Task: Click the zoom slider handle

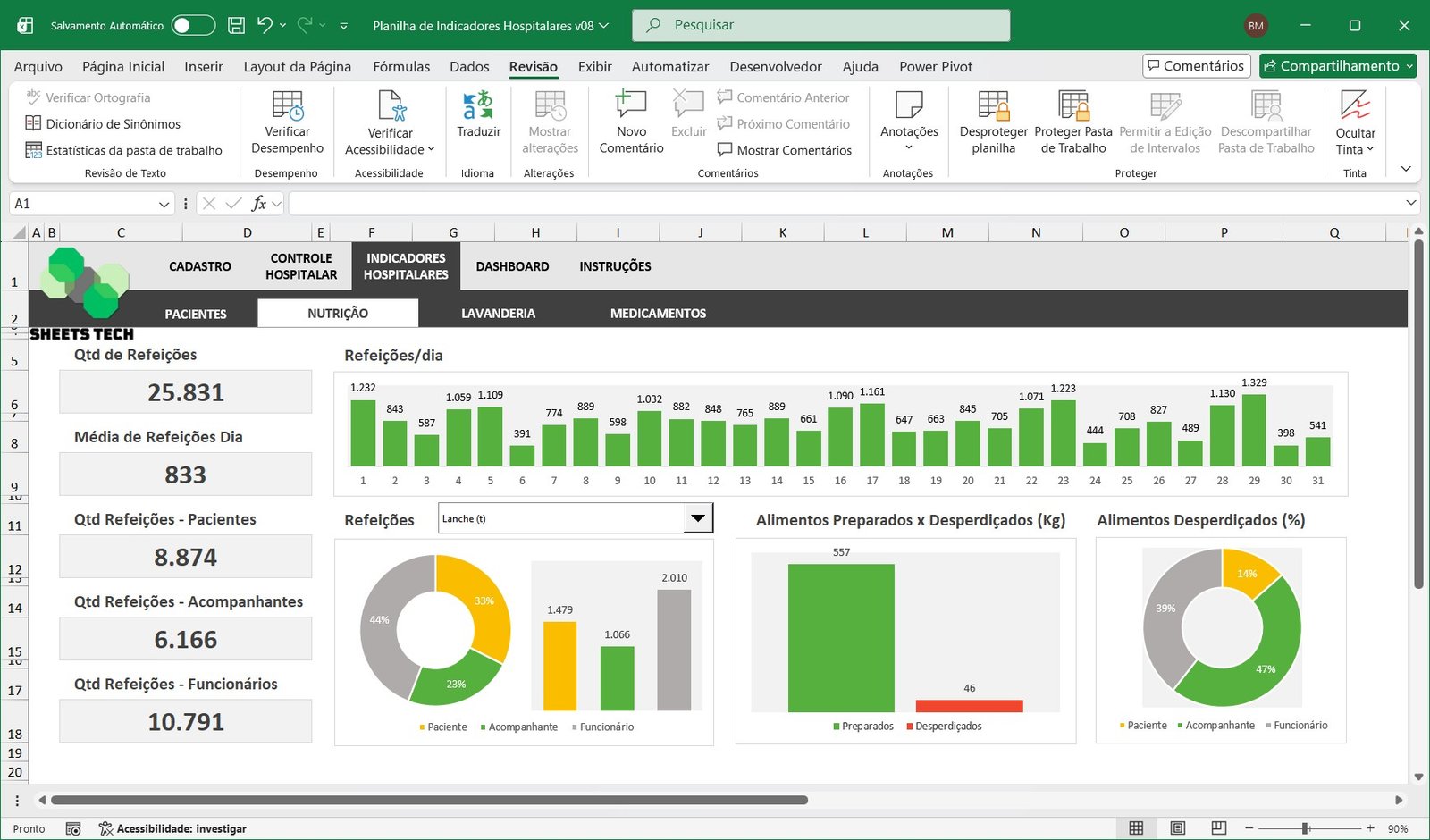Action: point(1306,828)
